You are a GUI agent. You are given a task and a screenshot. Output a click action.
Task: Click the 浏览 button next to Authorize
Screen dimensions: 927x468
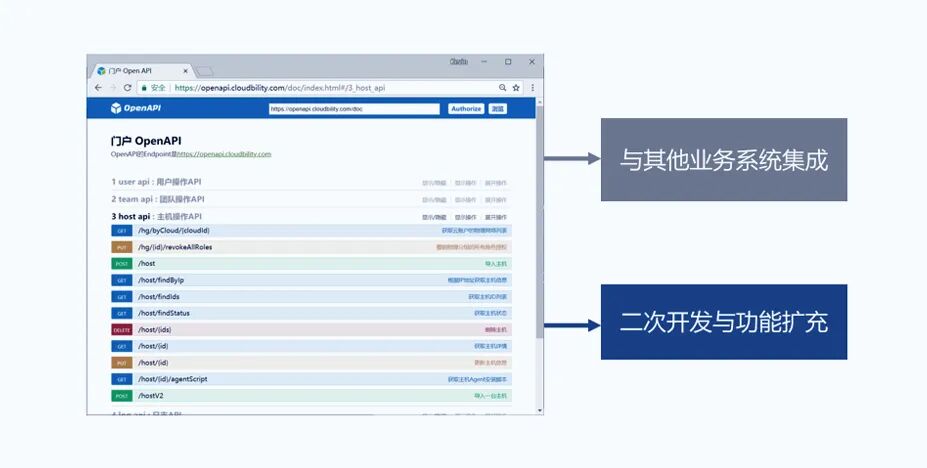498,109
